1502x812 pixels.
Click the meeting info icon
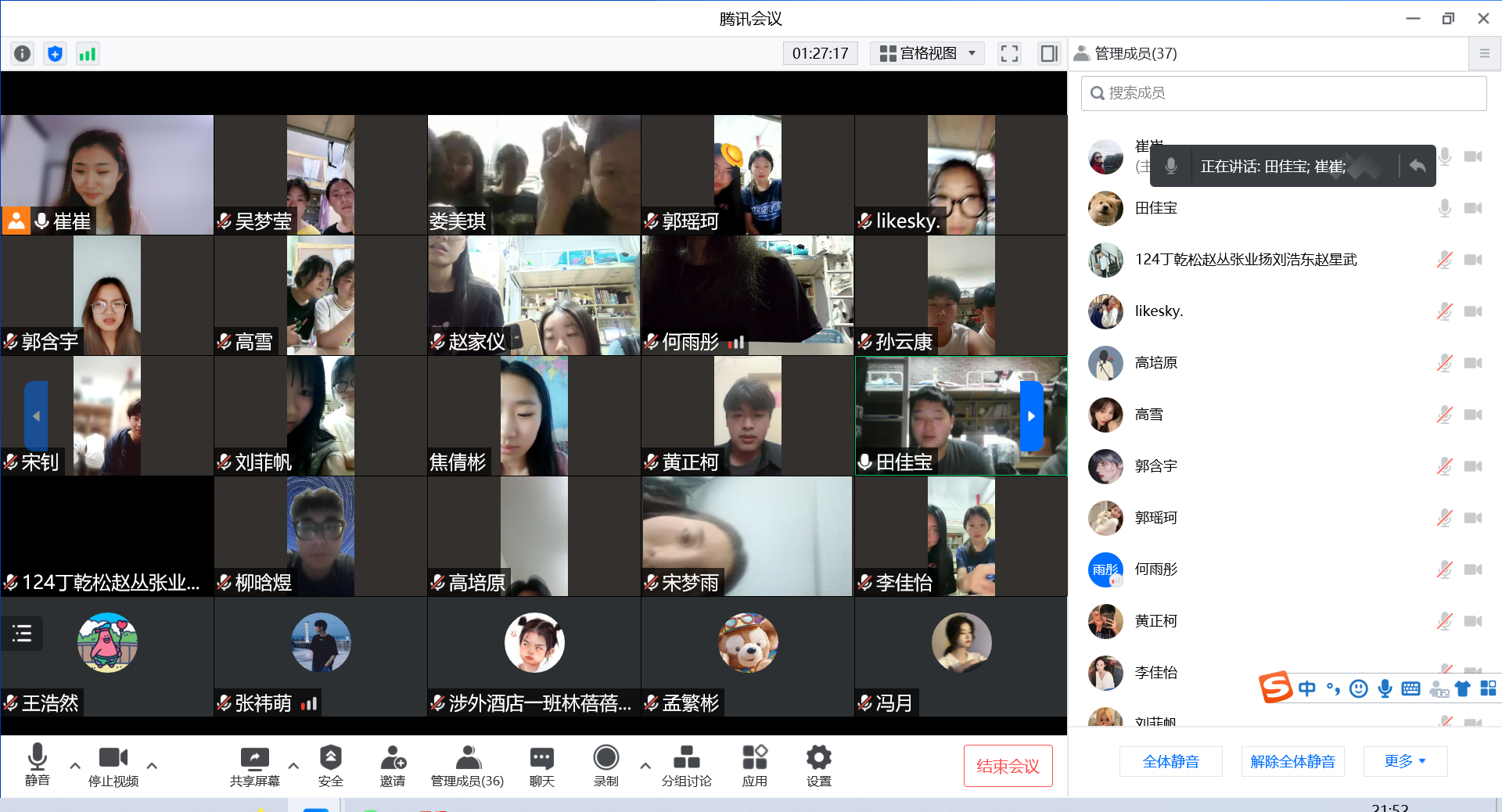tap(22, 53)
